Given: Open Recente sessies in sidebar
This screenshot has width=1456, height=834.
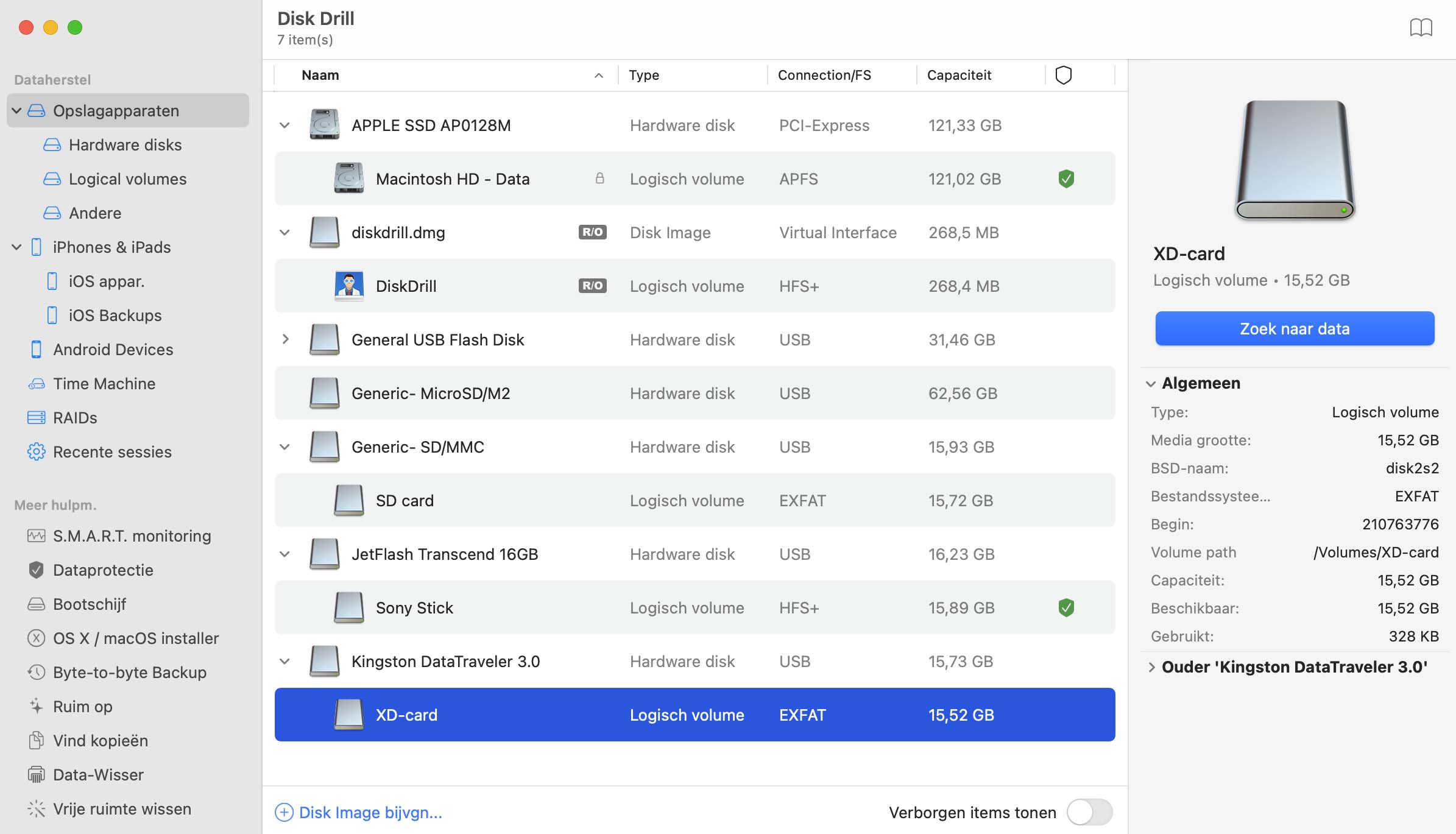Looking at the screenshot, I should click(112, 452).
